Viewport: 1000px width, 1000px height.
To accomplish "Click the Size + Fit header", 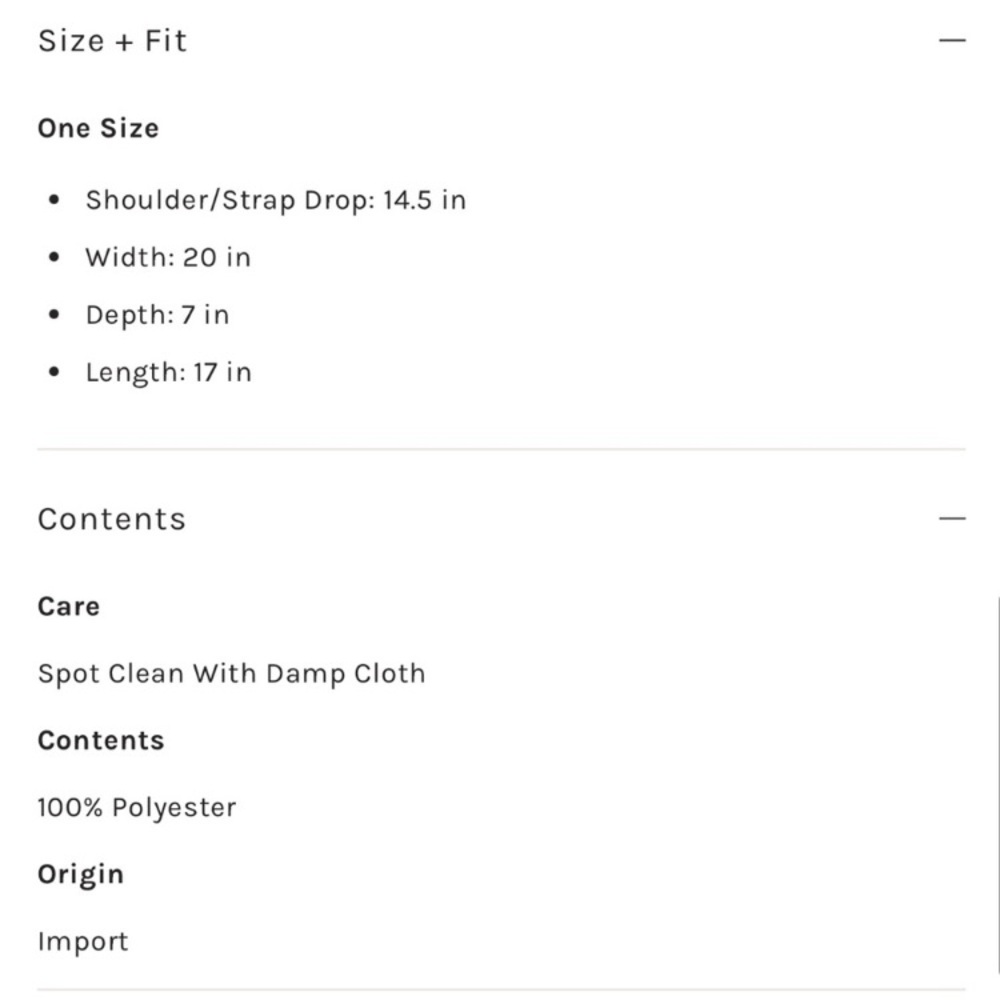I will (x=112, y=41).
